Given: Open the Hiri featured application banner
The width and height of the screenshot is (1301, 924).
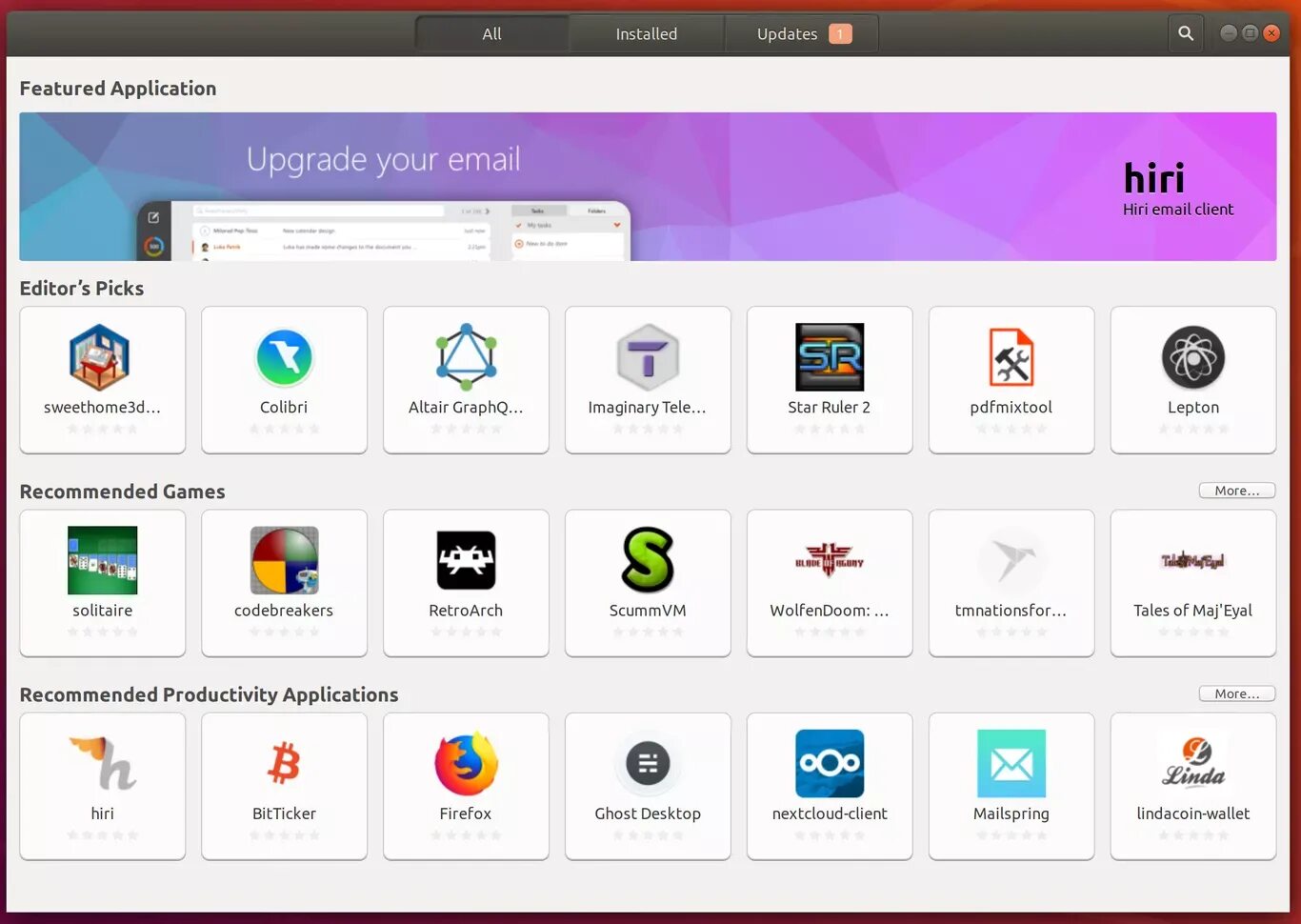Looking at the screenshot, I should point(648,187).
